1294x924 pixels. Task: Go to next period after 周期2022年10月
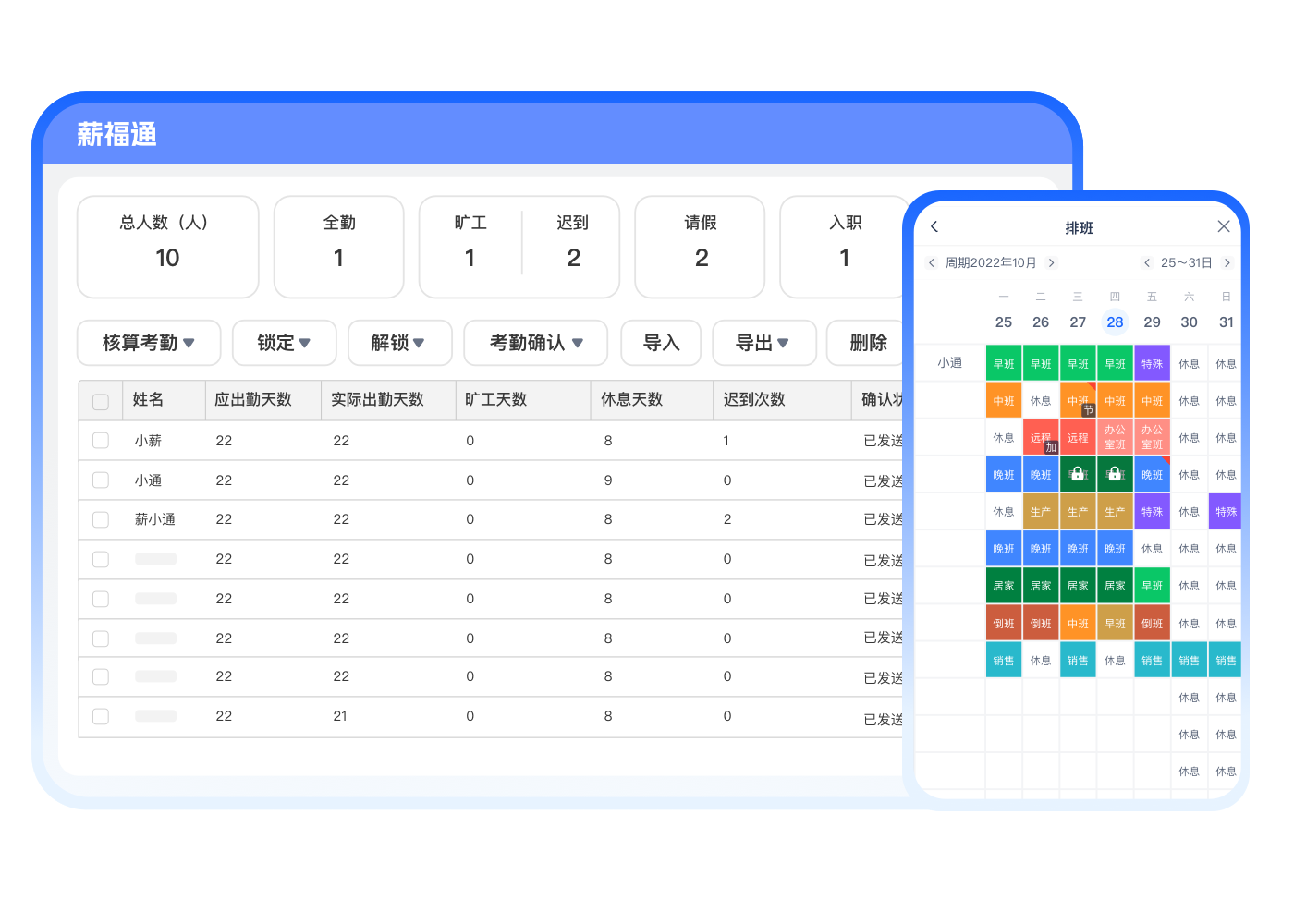pyautogui.click(x=1051, y=263)
